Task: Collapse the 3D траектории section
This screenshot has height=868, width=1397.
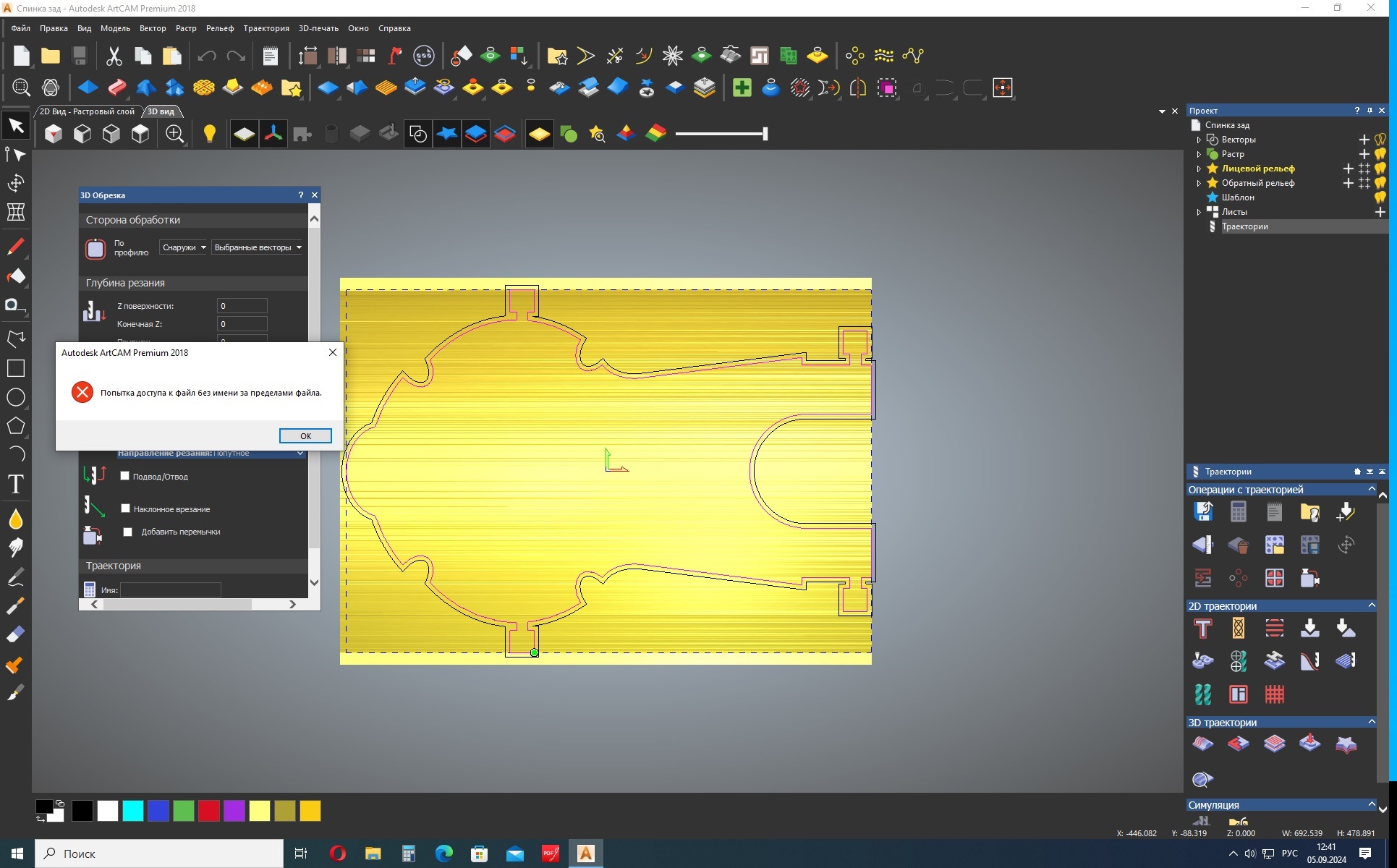Action: [1372, 722]
